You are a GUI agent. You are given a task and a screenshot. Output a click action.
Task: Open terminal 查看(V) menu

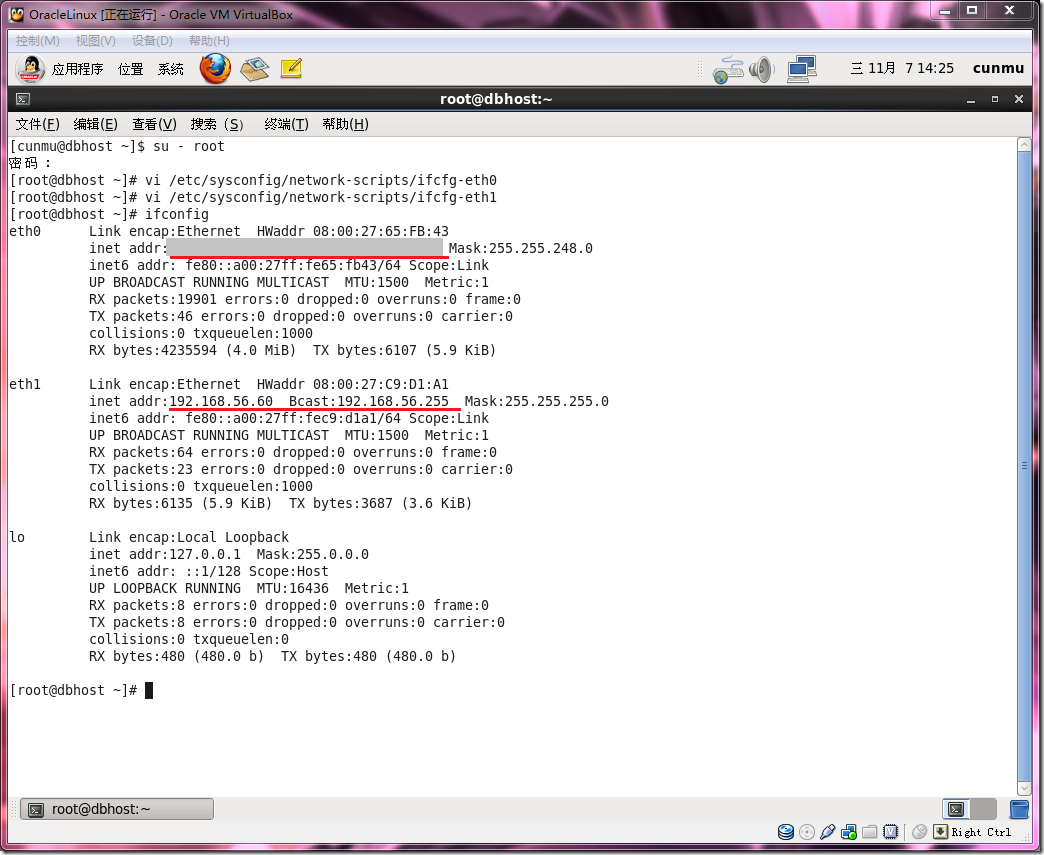[154, 125]
